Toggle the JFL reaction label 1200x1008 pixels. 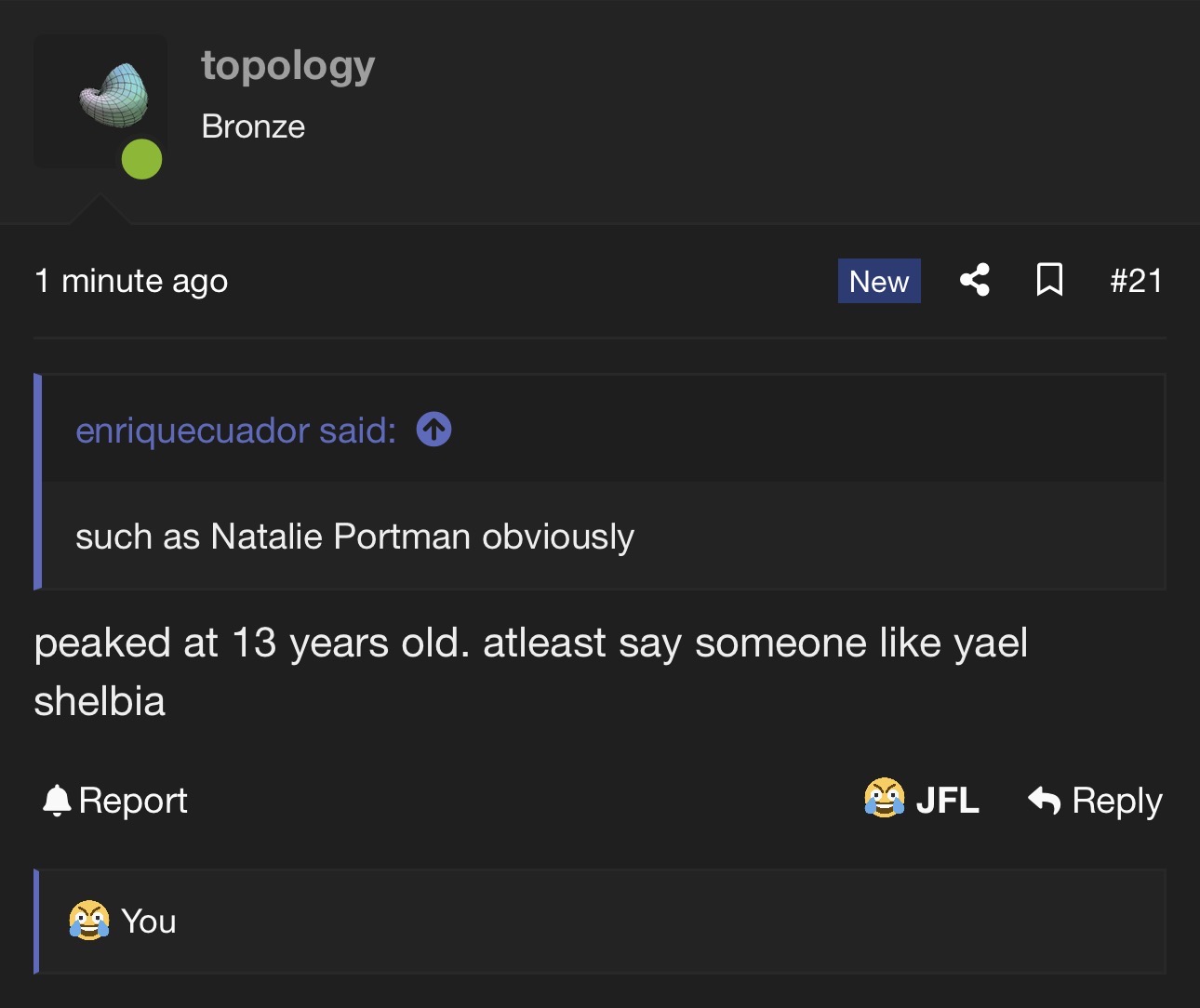[947, 801]
